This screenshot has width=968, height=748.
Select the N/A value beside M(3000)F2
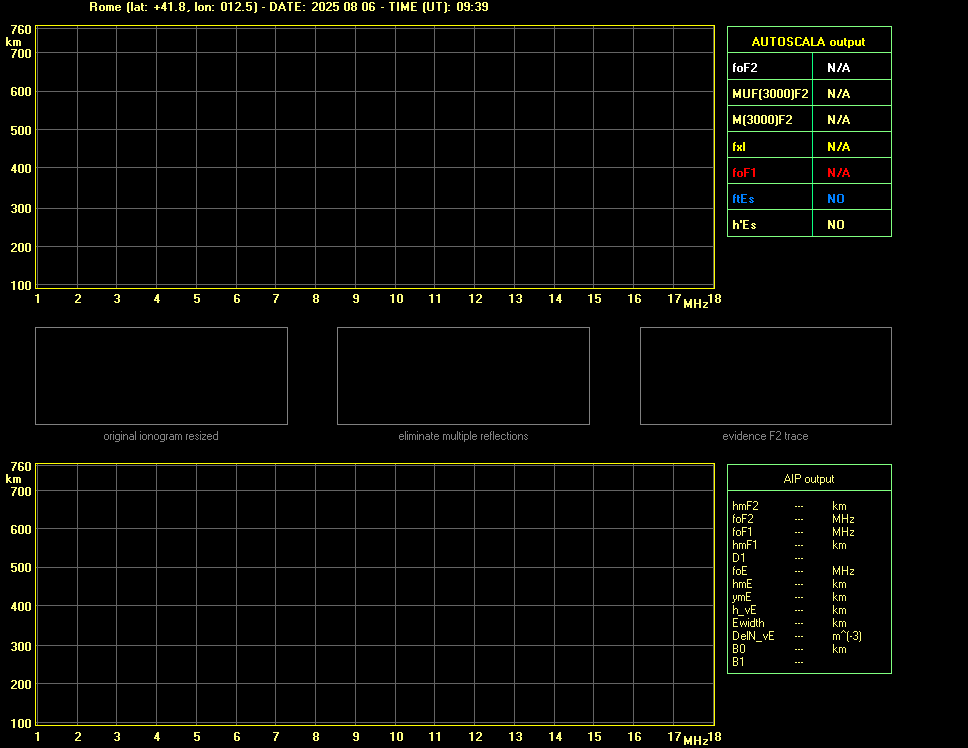click(x=838, y=120)
